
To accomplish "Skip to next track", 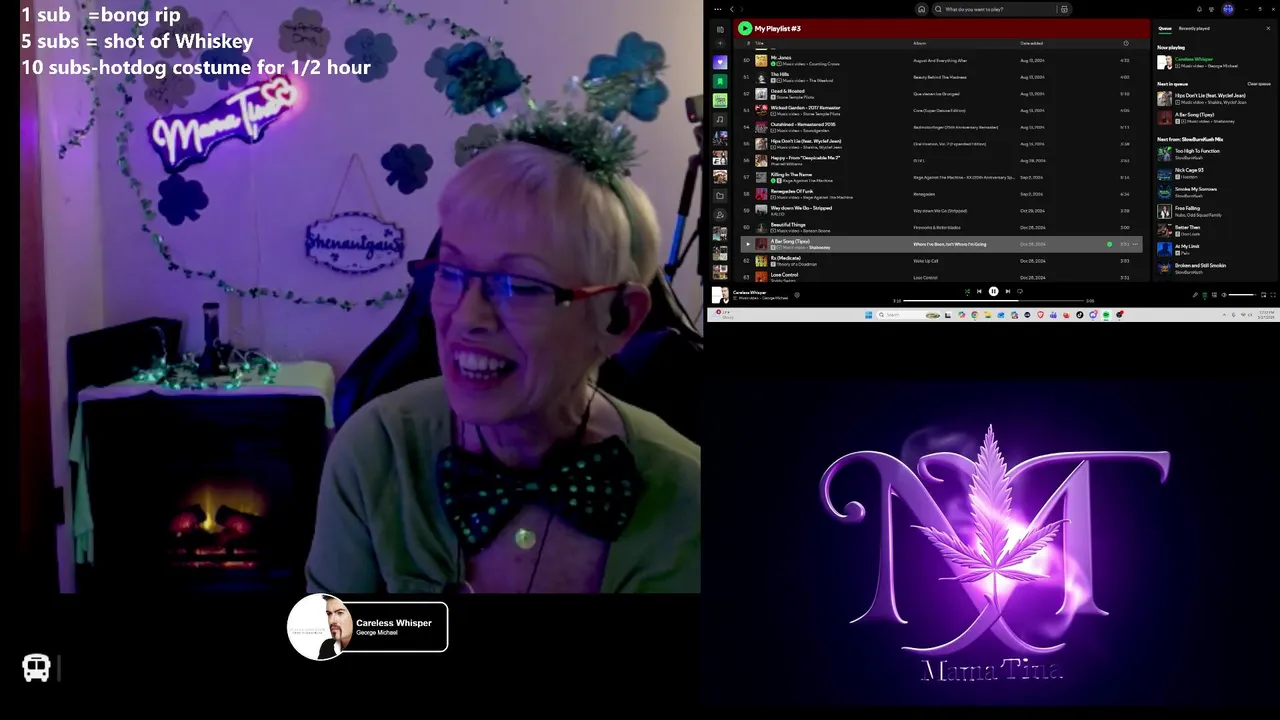I will point(1008,291).
